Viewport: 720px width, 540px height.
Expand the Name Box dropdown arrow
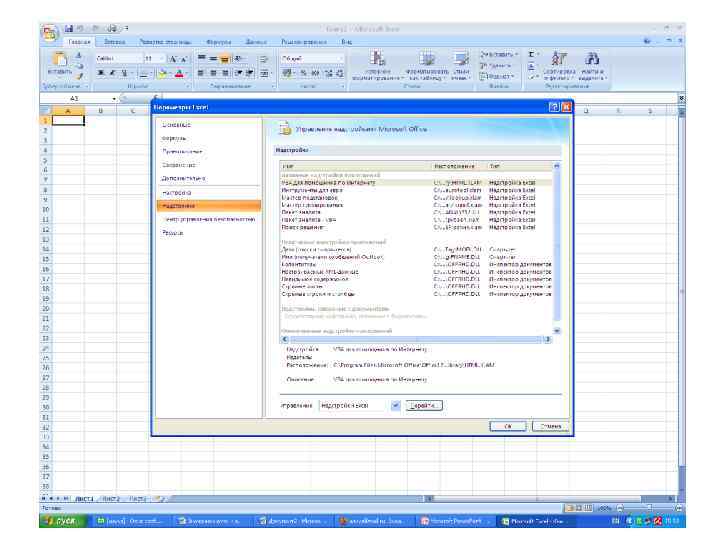coord(114,99)
